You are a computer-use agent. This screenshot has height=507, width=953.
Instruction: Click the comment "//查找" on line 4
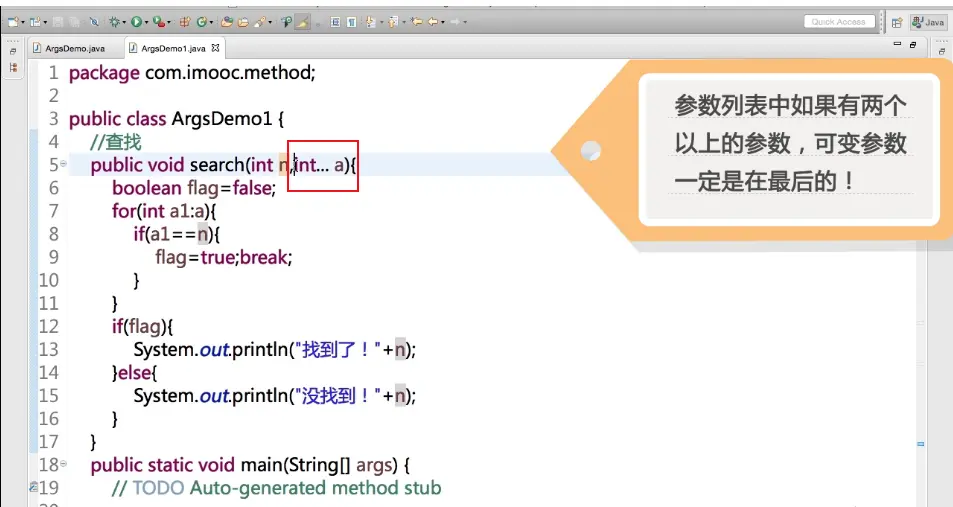pyautogui.click(x=115, y=142)
